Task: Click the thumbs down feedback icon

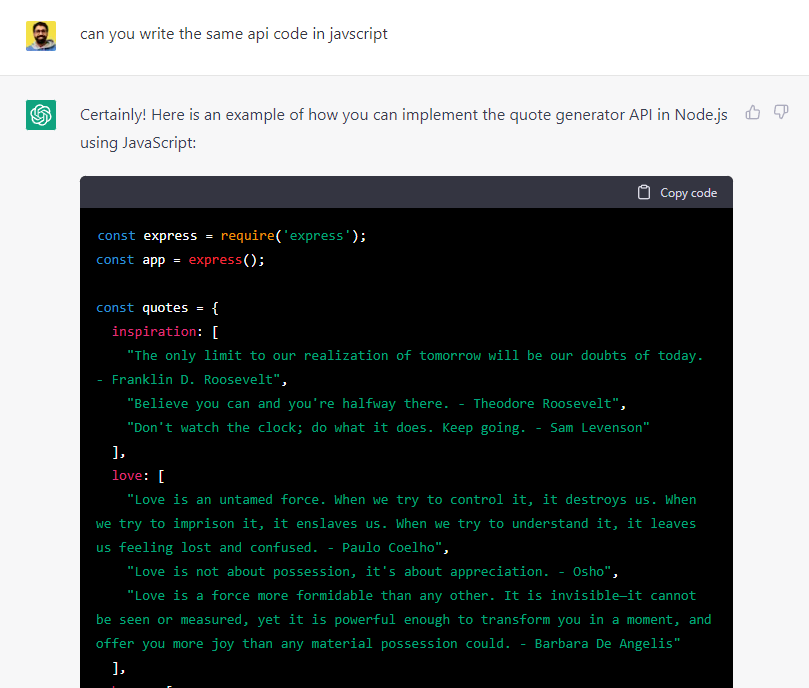Action: click(781, 112)
